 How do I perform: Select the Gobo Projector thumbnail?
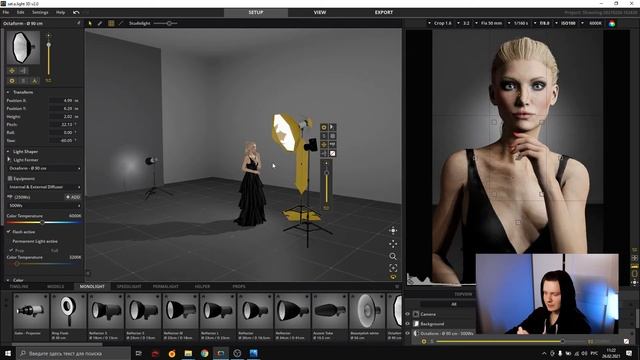click(x=31, y=317)
